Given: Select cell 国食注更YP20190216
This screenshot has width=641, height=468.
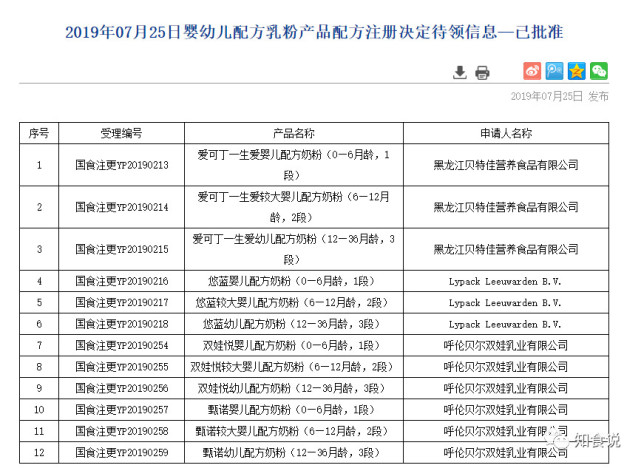Looking at the screenshot, I should (121, 281).
